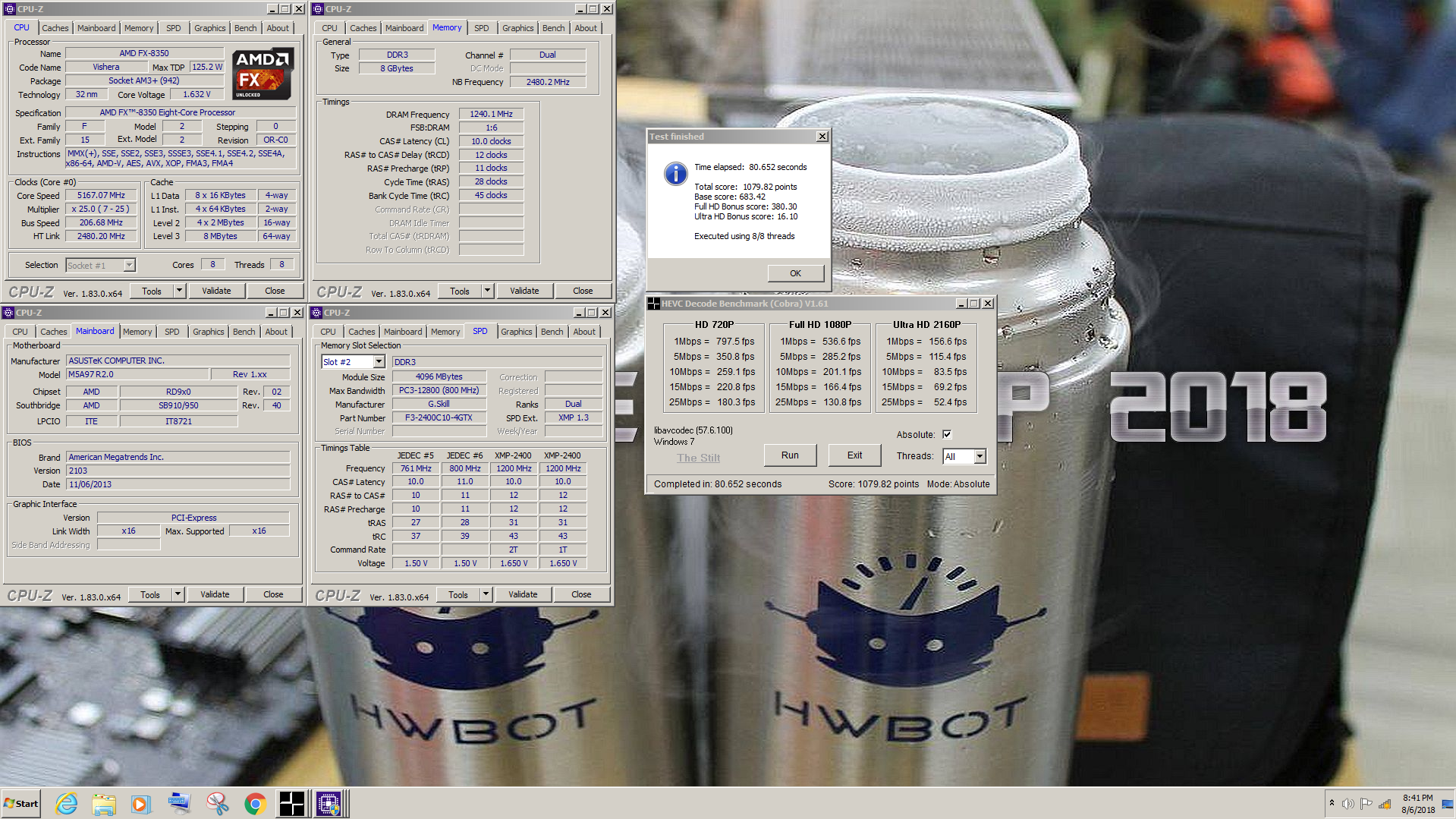Viewport: 1456px width, 819px height.
Task: Expand Tools arrow in Motherboard CPU-Z window
Action: (x=178, y=594)
